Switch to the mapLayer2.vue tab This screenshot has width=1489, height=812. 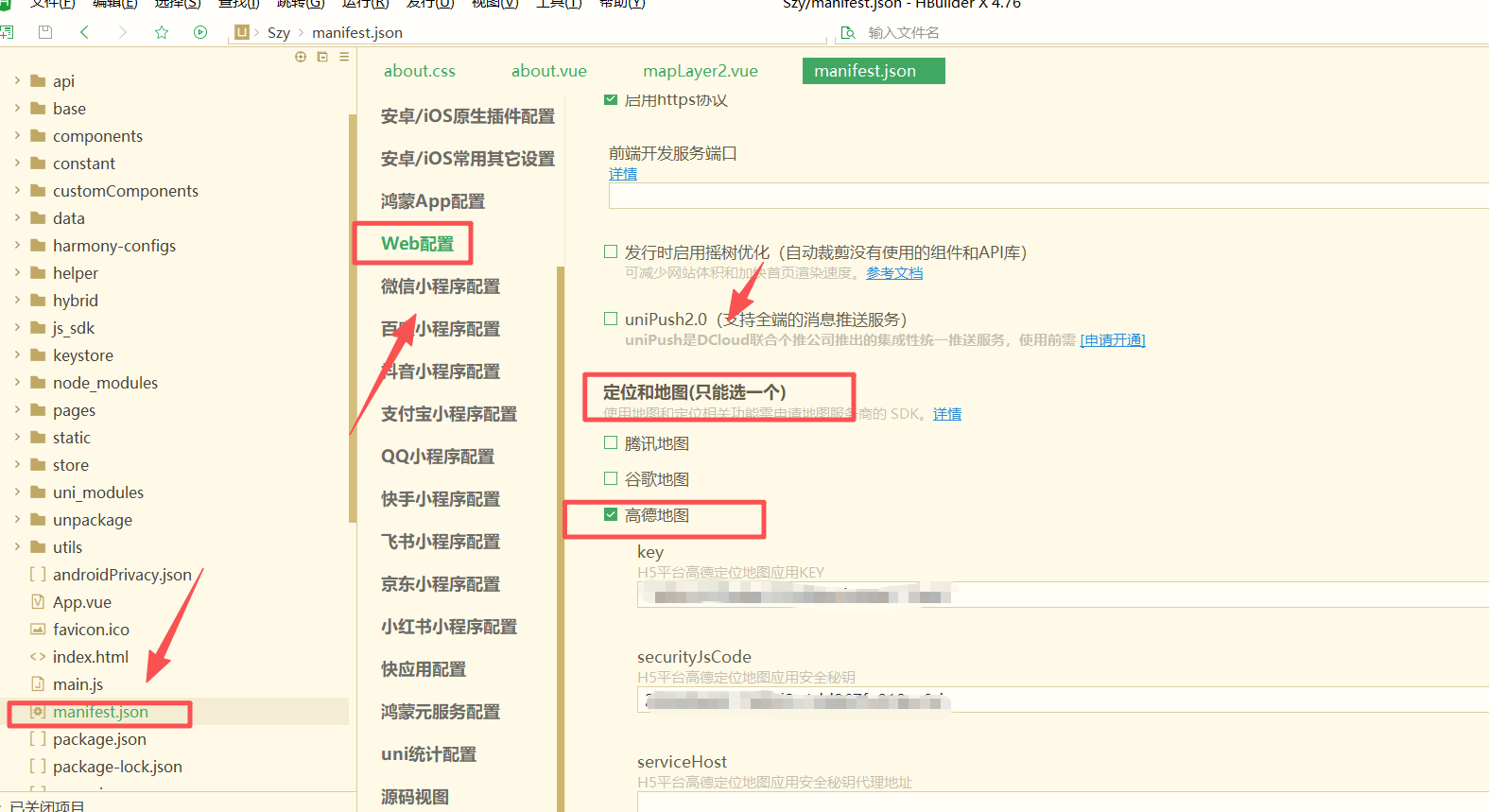click(701, 71)
